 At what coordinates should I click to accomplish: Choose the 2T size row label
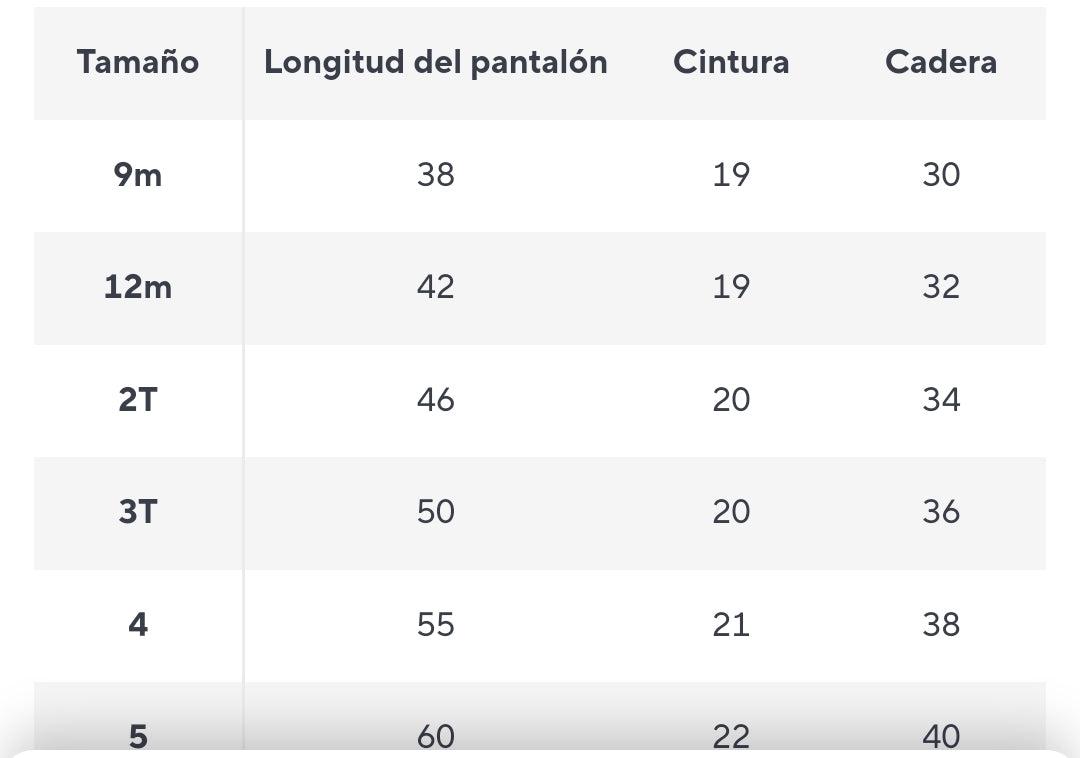click(x=138, y=400)
